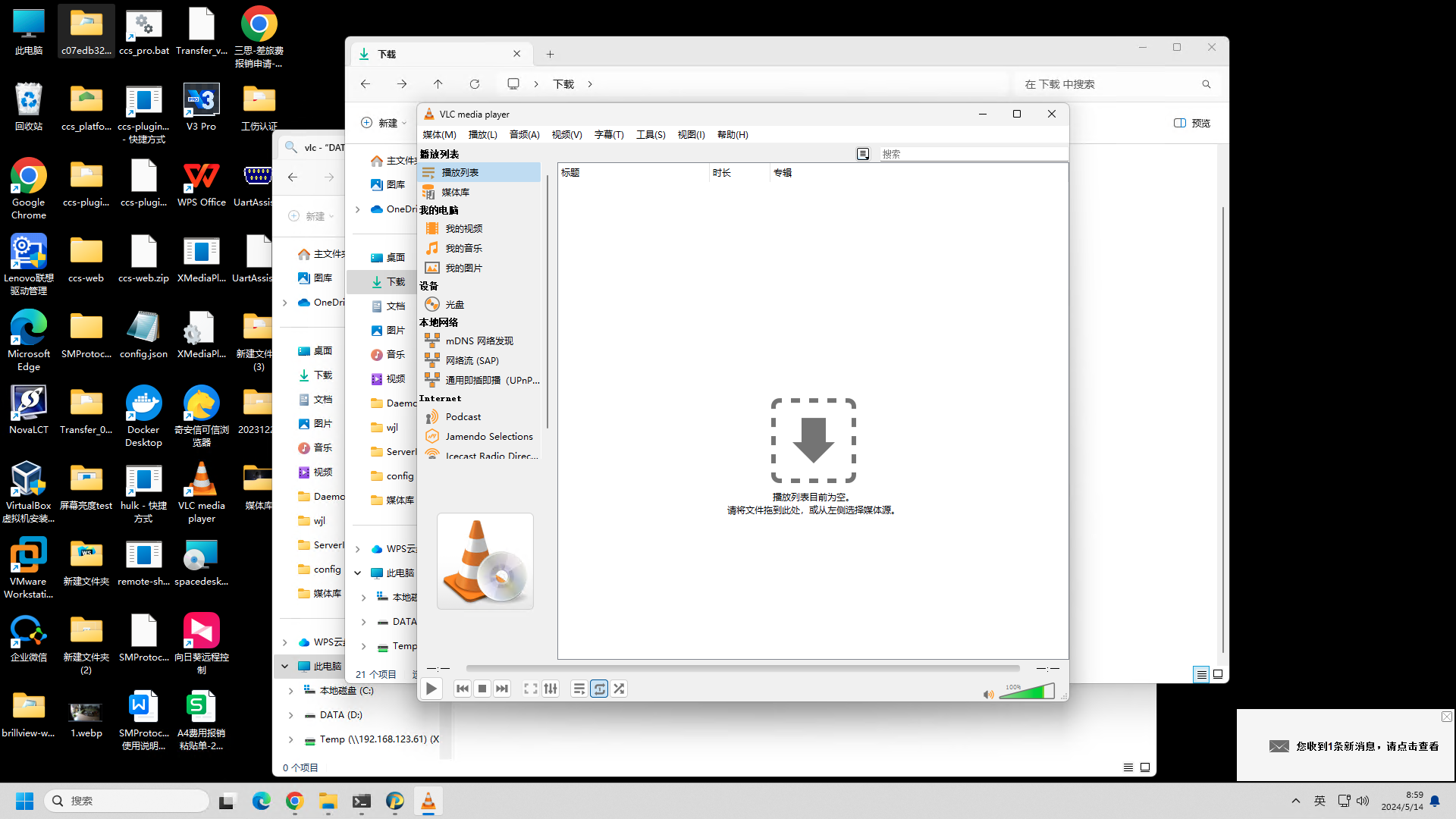Refresh the 下载 Explorer window

[x=475, y=84]
